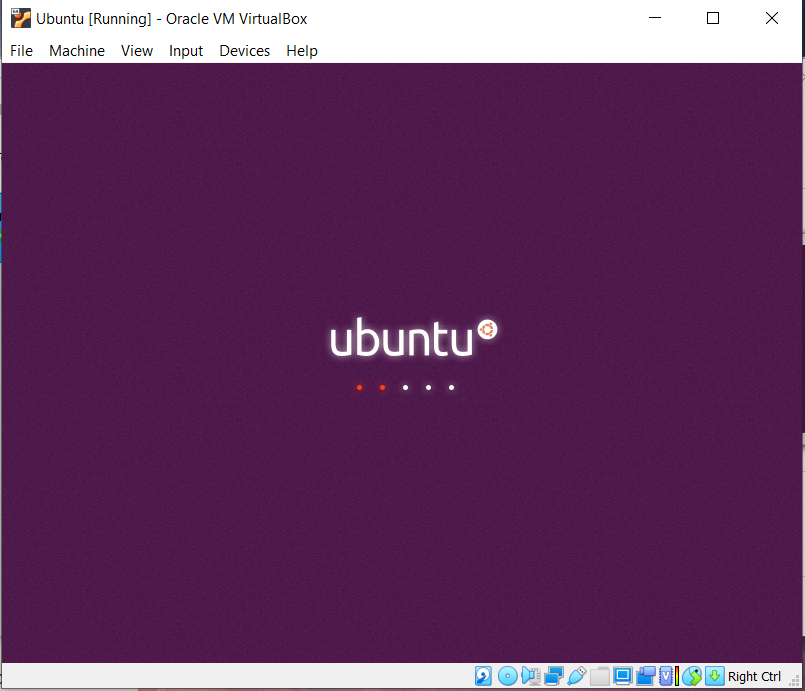This screenshot has height=691, width=805.
Task: Click the window resize grip corner
Action: (x=795, y=681)
